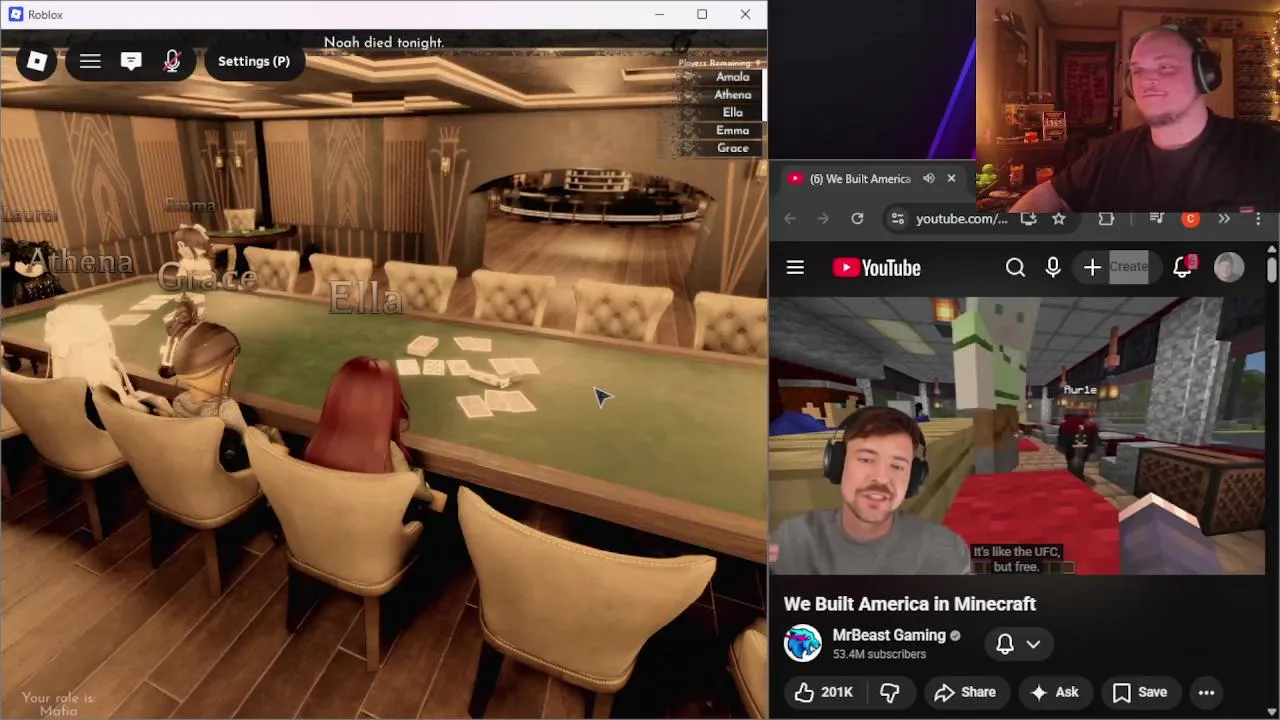Click the 'Noah died tonight.' announcement text
Screen dimensions: 1280x720
(x=384, y=43)
